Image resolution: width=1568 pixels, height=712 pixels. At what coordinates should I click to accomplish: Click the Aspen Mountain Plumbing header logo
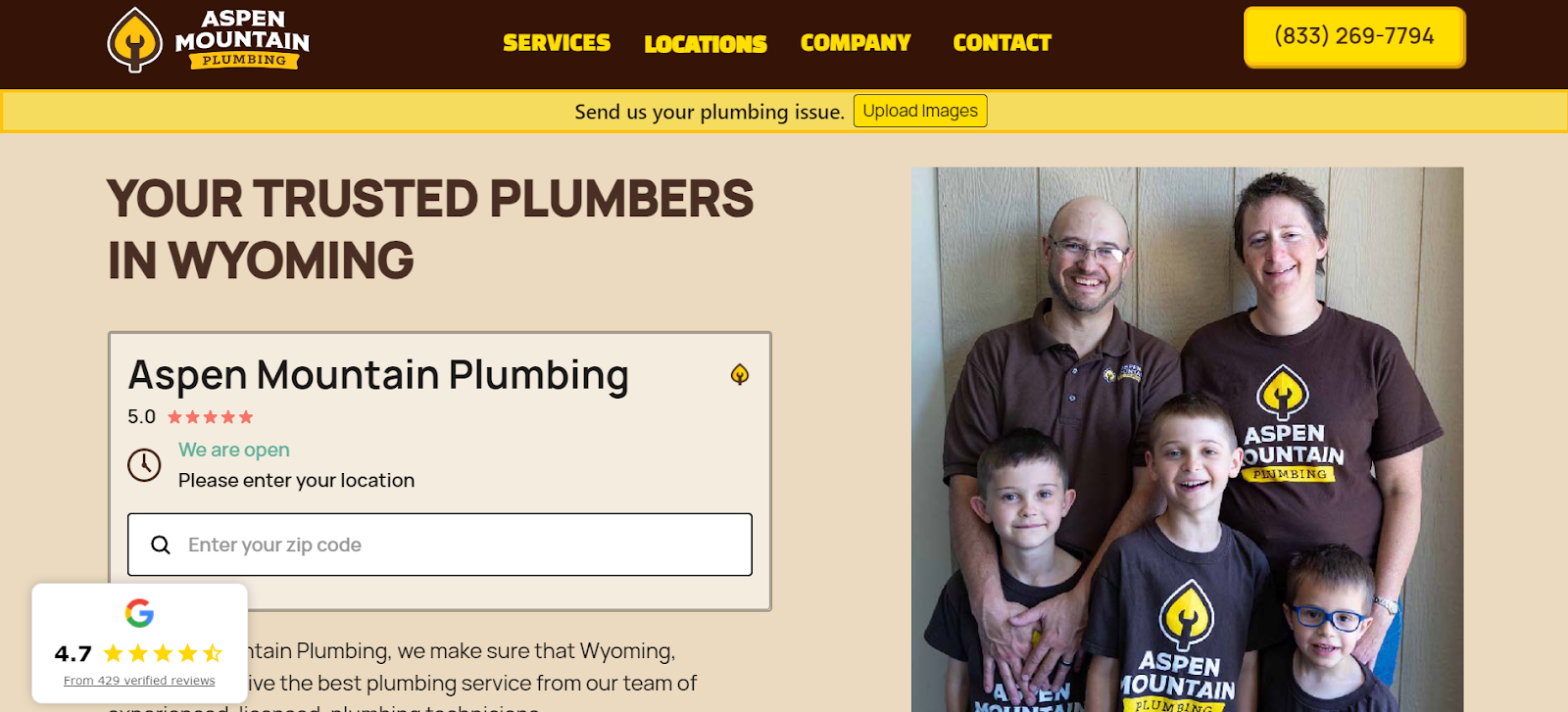[x=208, y=40]
